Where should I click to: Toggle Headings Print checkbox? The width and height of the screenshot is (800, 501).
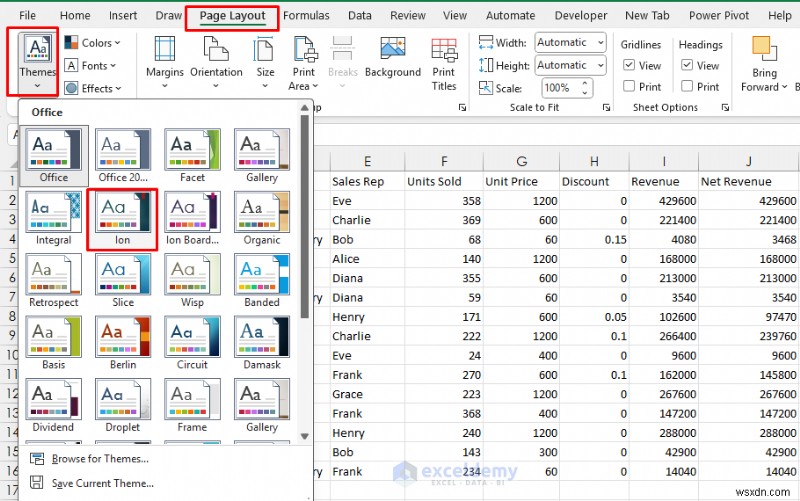coord(687,86)
